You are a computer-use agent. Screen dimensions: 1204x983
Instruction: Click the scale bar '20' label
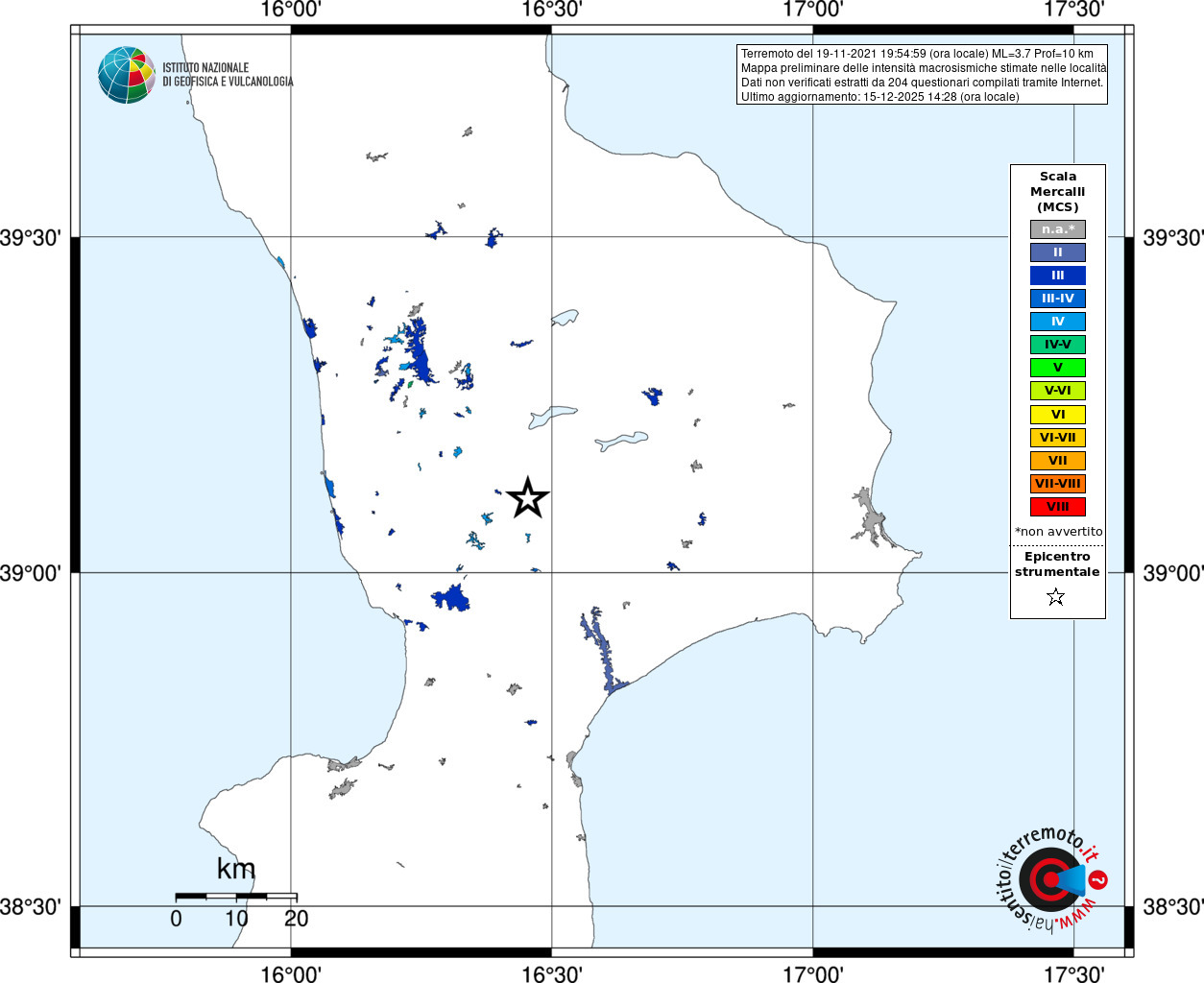coord(297,919)
